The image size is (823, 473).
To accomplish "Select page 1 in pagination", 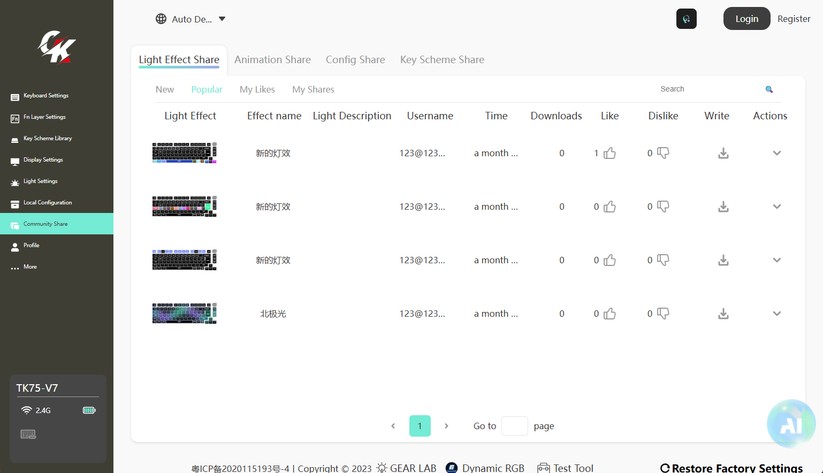I will coord(420,426).
